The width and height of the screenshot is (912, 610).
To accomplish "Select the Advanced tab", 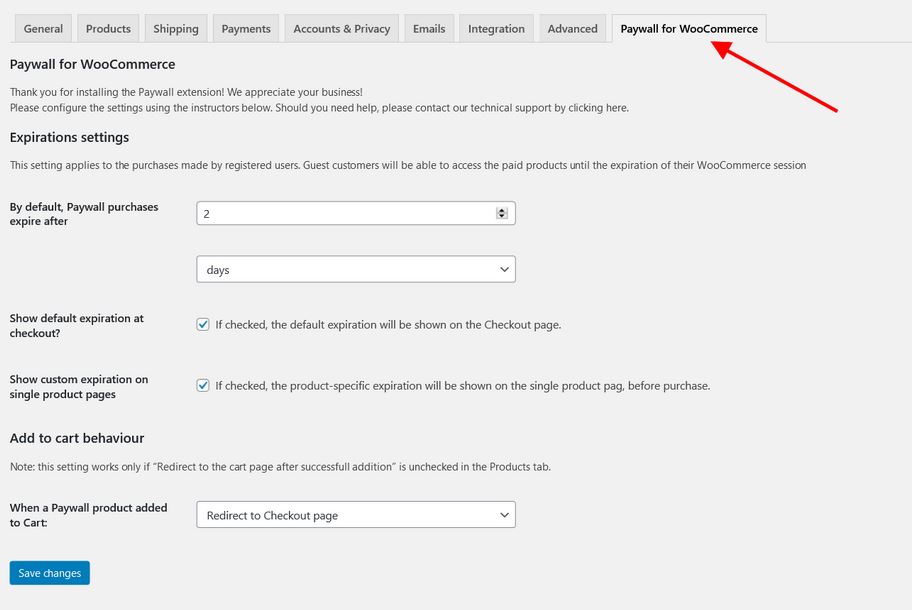I will click(x=572, y=28).
